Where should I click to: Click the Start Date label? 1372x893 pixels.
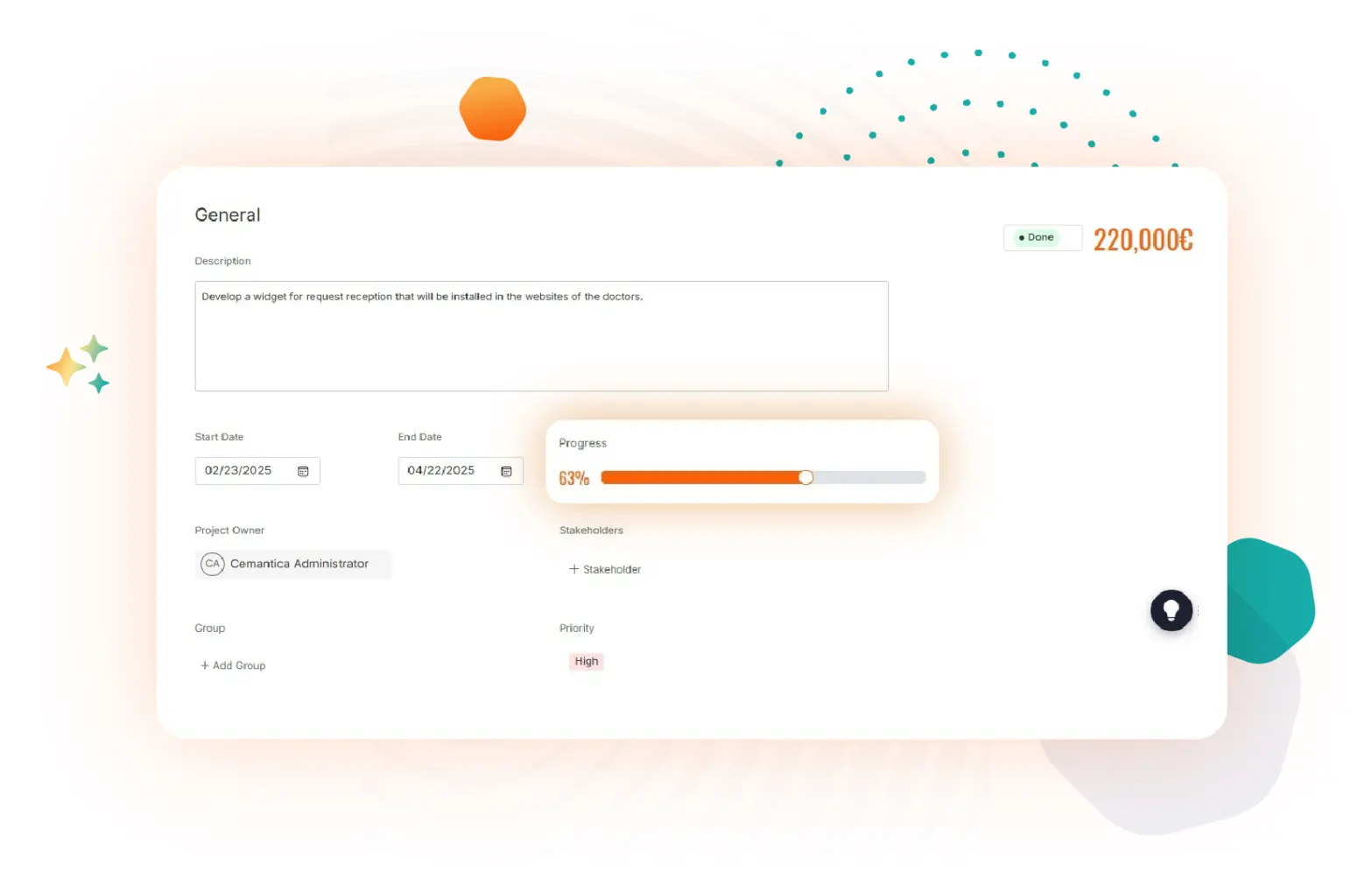pos(219,437)
